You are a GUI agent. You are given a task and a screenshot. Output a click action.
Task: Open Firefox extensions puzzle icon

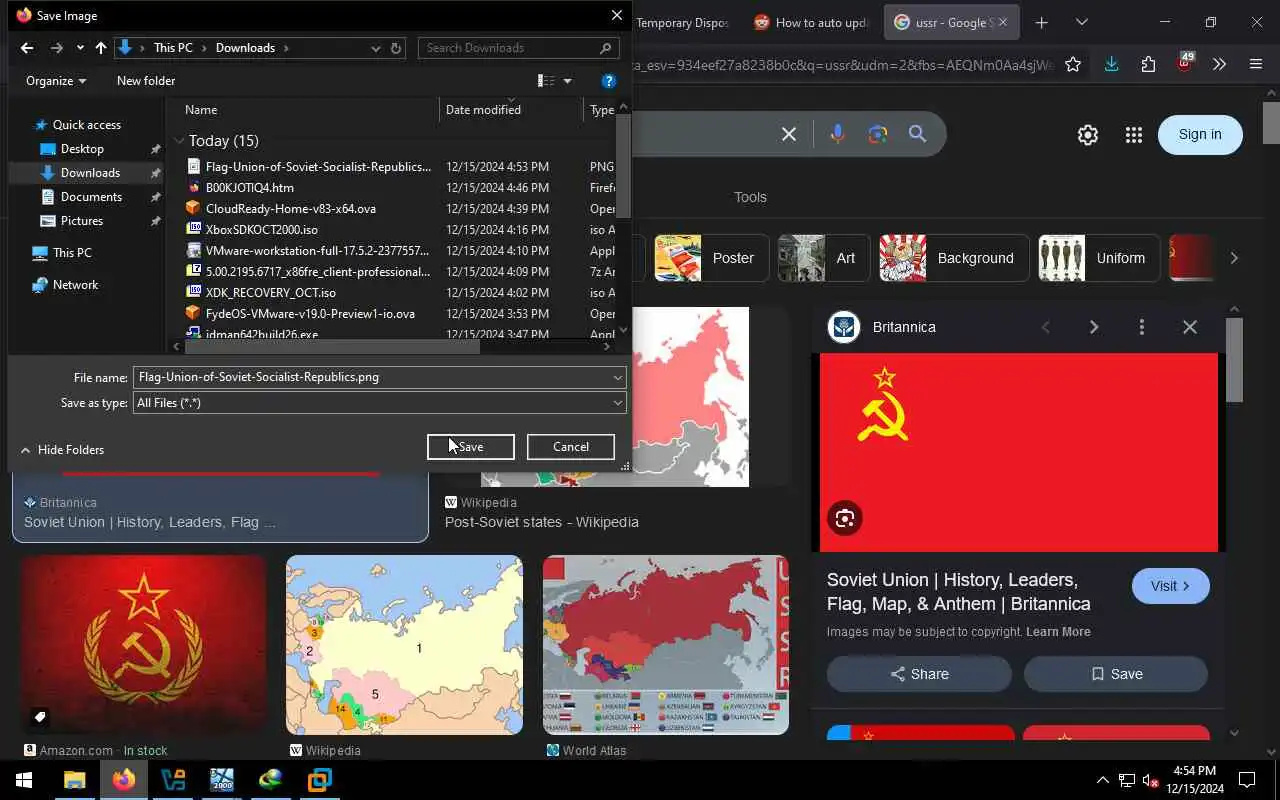(x=1148, y=64)
